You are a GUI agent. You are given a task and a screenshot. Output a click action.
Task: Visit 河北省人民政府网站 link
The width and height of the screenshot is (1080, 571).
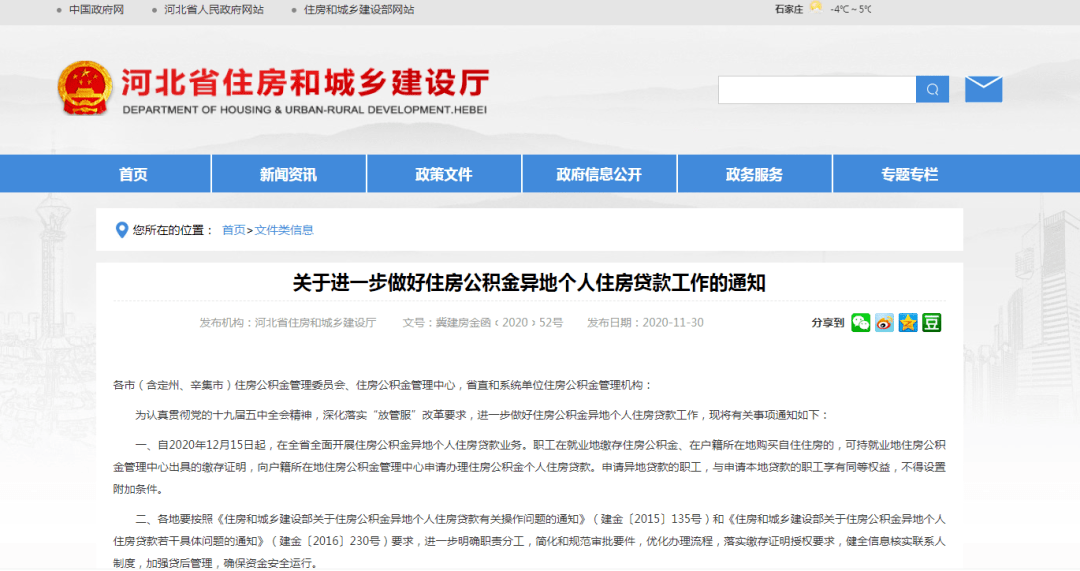click(x=214, y=10)
